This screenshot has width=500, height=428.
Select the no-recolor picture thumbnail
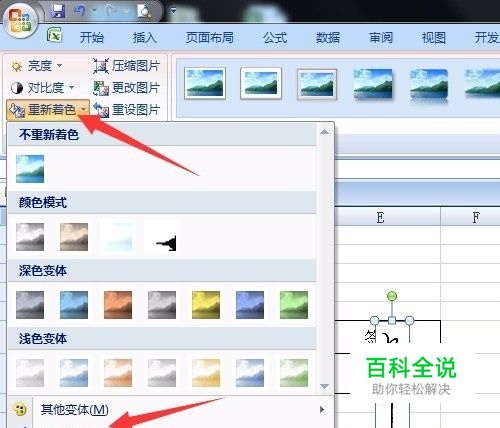[x=30, y=169]
